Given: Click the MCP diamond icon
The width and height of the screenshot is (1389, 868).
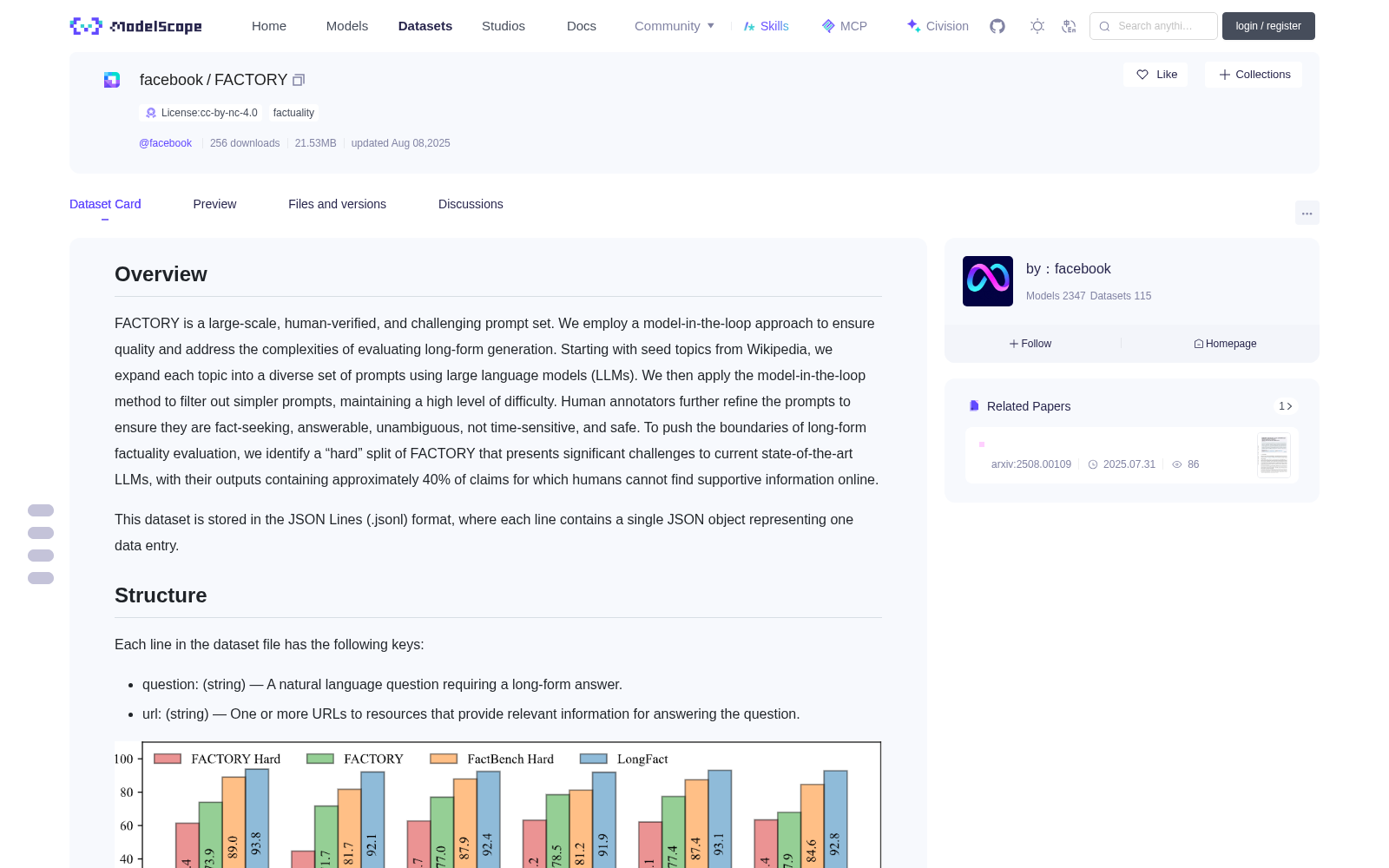Looking at the screenshot, I should [828, 26].
